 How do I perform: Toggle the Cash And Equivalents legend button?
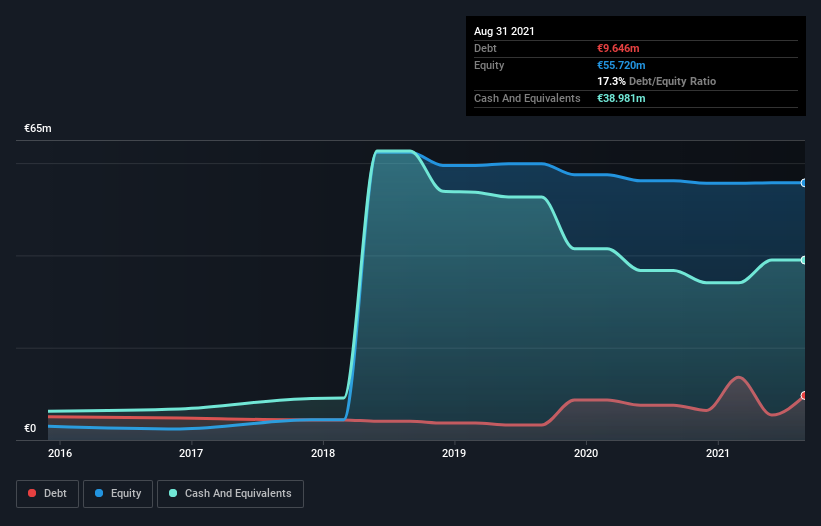tap(230, 494)
